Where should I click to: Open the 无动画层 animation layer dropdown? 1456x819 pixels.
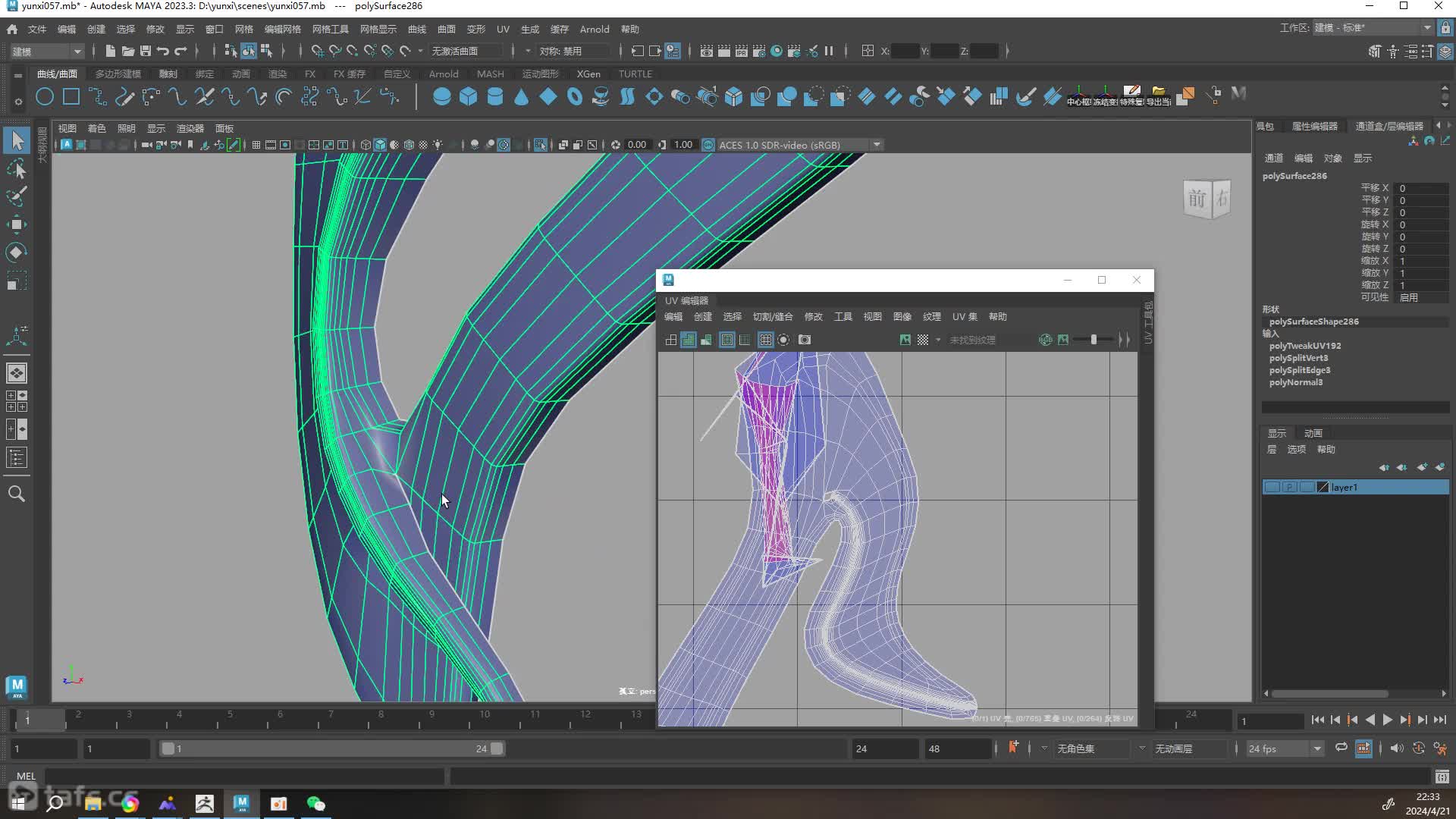(x=1188, y=748)
